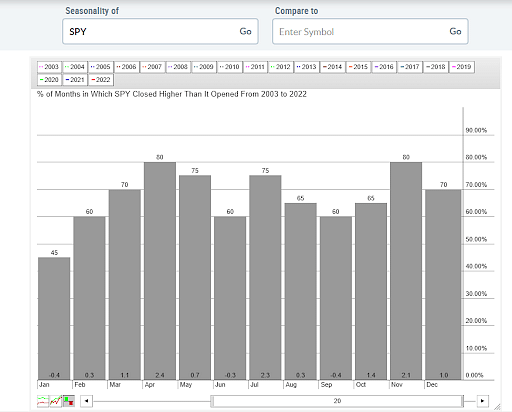Toggle the 2006 year legend
Viewport: 512px width, 412px height.
click(x=127, y=67)
